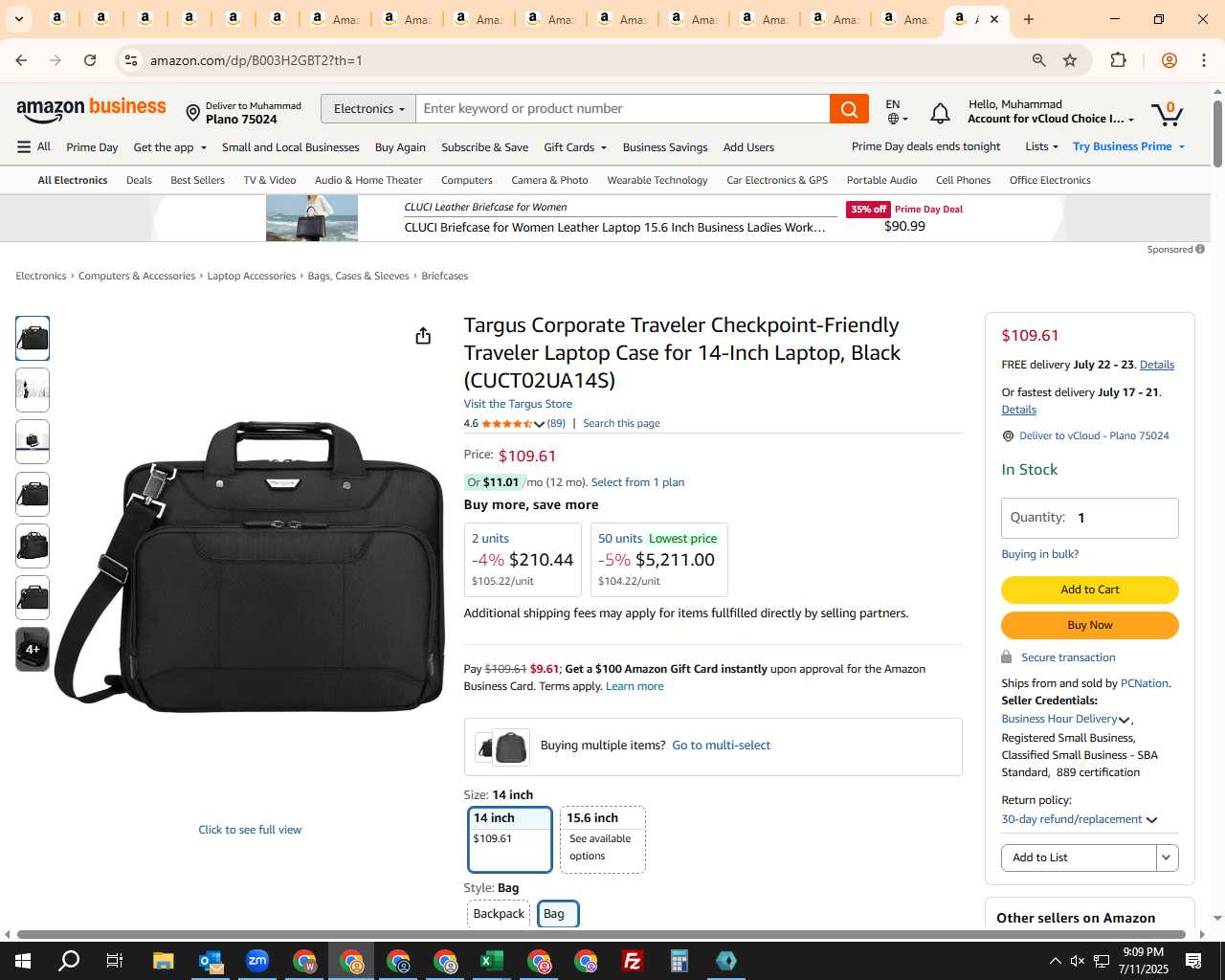Click the Amazon Business logo

tap(91, 110)
